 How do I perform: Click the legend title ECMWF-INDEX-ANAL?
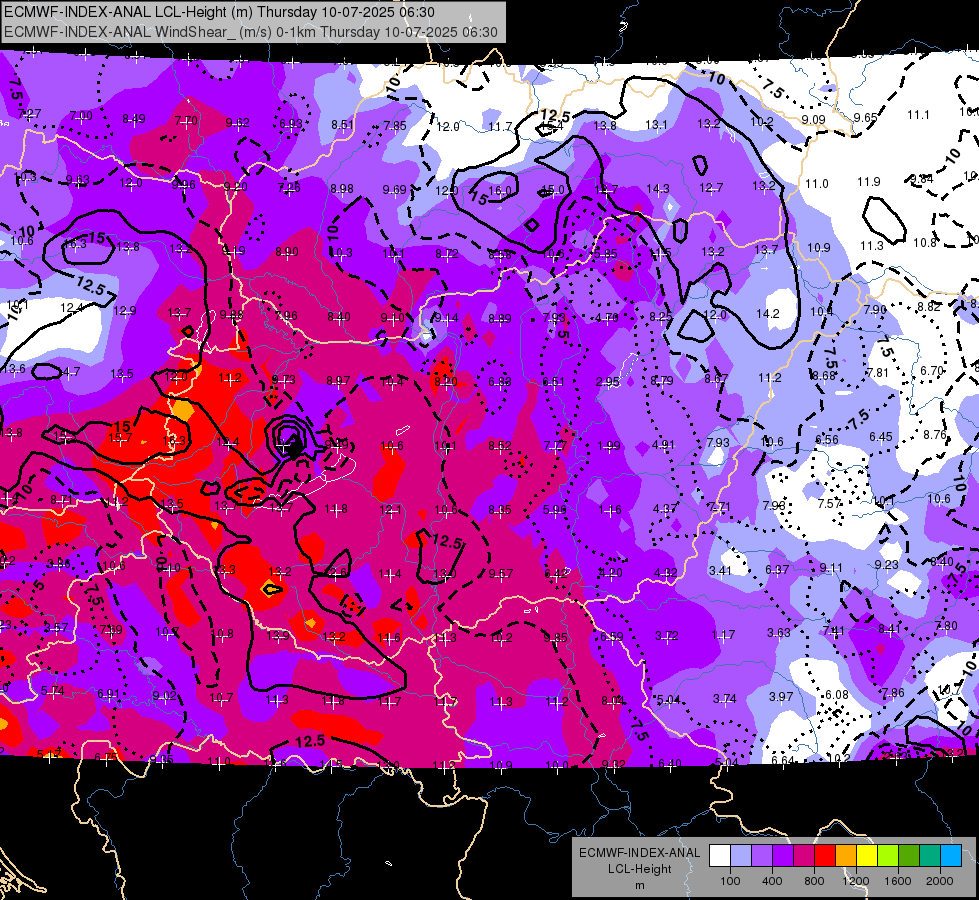640,853
